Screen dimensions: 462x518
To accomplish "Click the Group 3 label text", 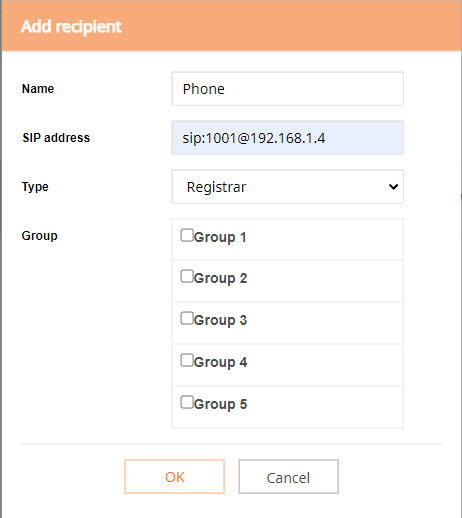I will 220,321.
